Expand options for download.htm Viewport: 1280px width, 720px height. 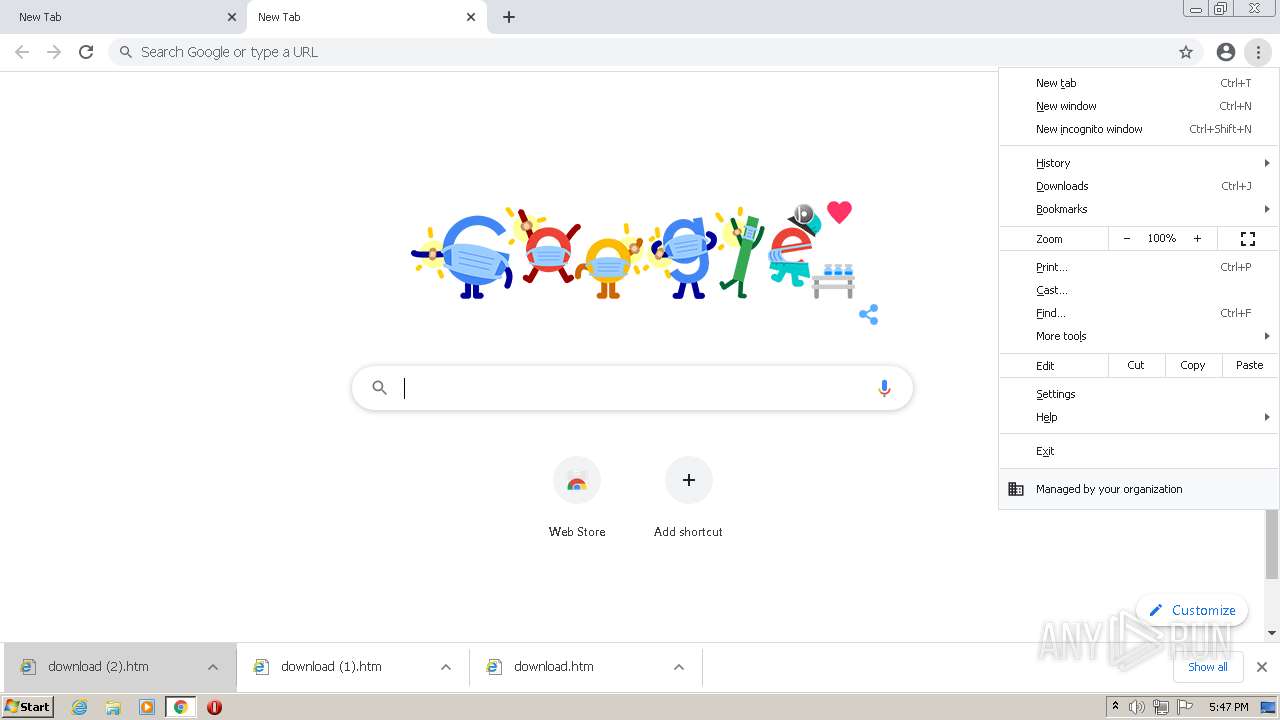(679, 667)
